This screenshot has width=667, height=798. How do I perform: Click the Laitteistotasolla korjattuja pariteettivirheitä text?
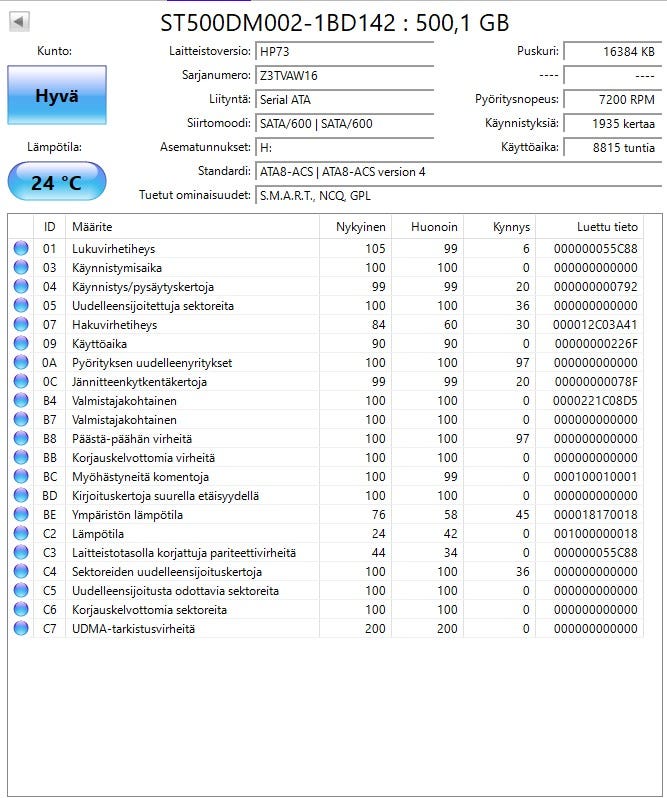(x=184, y=553)
